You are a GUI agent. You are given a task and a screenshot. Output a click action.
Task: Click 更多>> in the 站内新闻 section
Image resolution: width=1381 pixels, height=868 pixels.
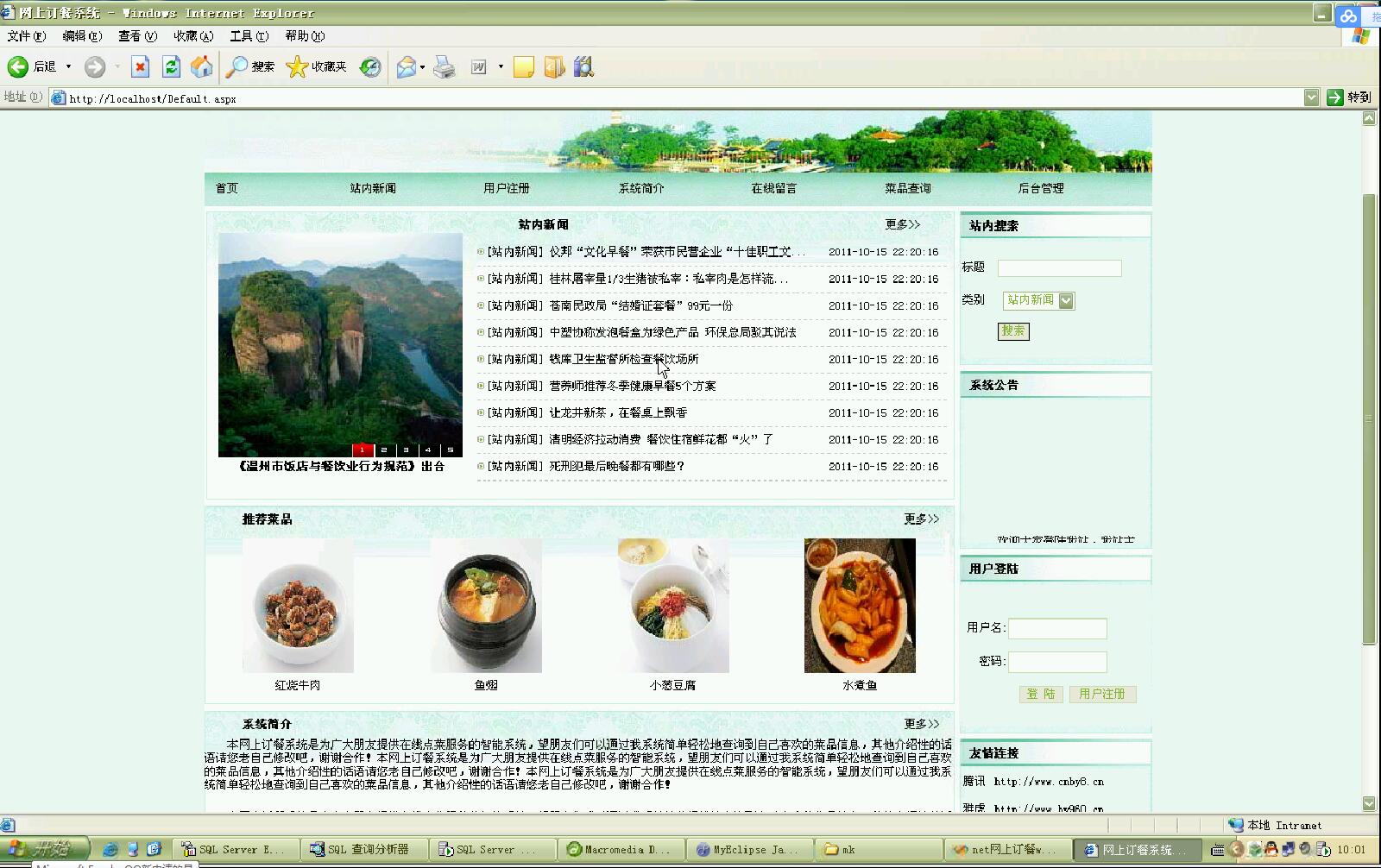pos(903,224)
